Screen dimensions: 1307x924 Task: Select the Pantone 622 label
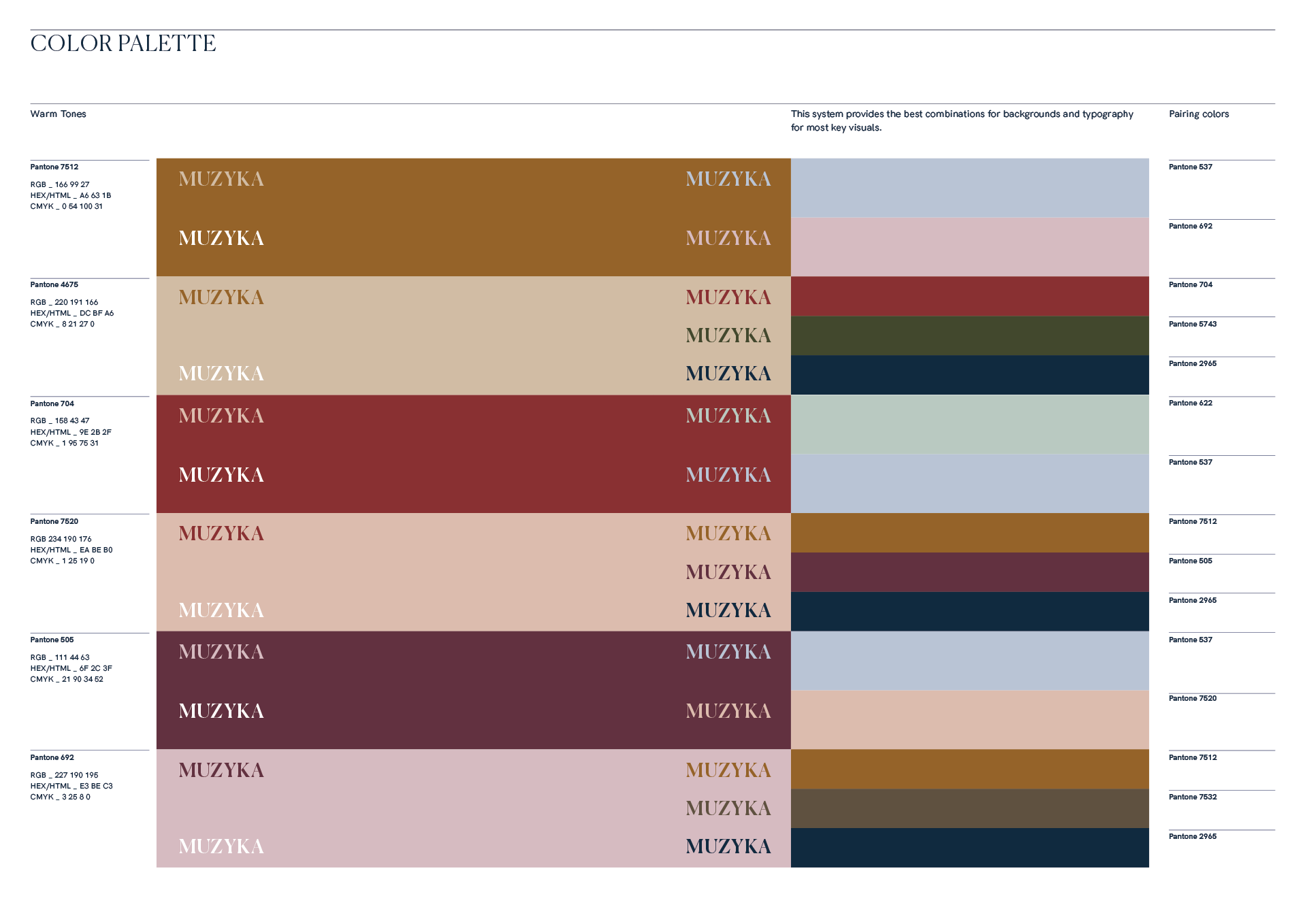pos(1191,403)
